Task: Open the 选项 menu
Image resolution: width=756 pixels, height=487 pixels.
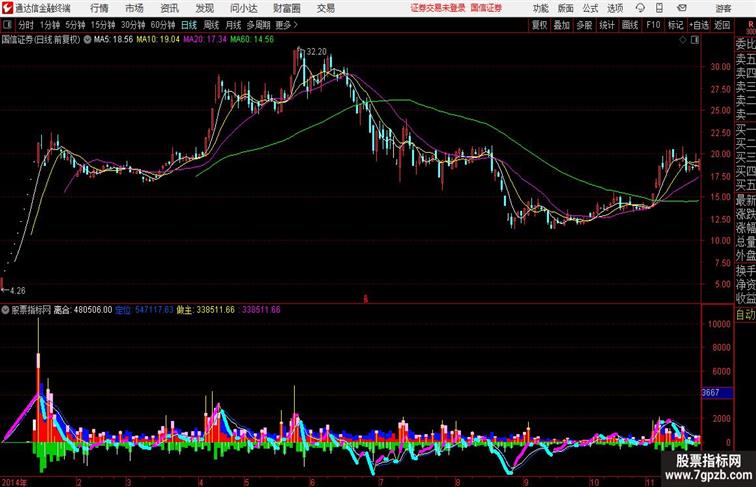Action: click(x=615, y=8)
